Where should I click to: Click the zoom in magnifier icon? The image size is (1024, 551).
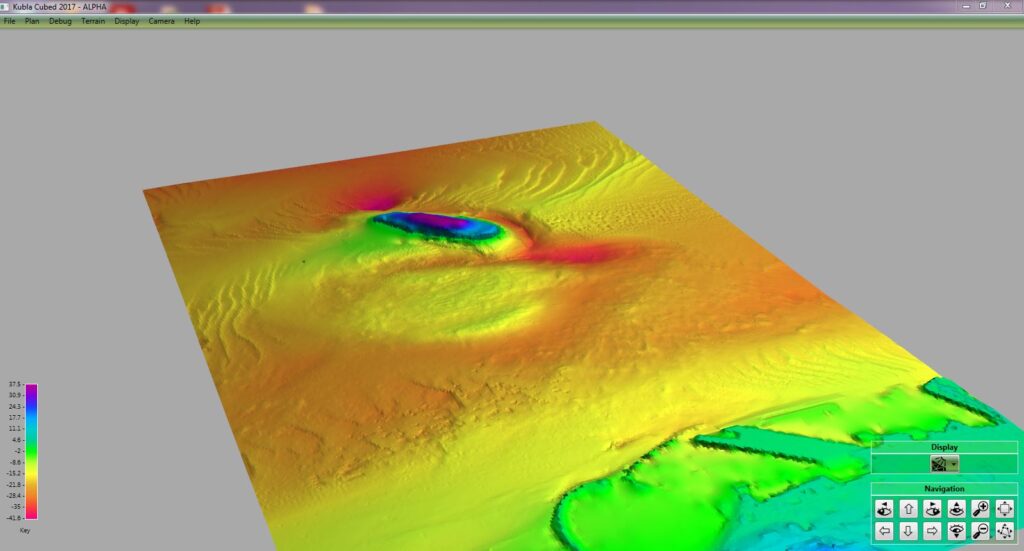pyautogui.click(x=981, y=508)
